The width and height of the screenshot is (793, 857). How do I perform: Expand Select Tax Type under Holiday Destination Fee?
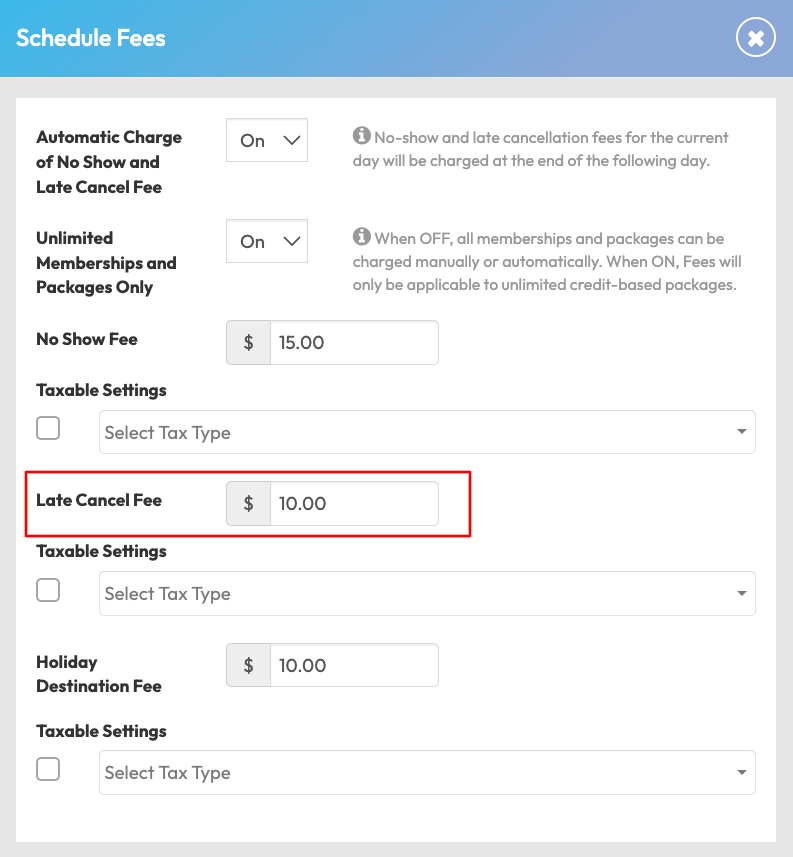427,772
